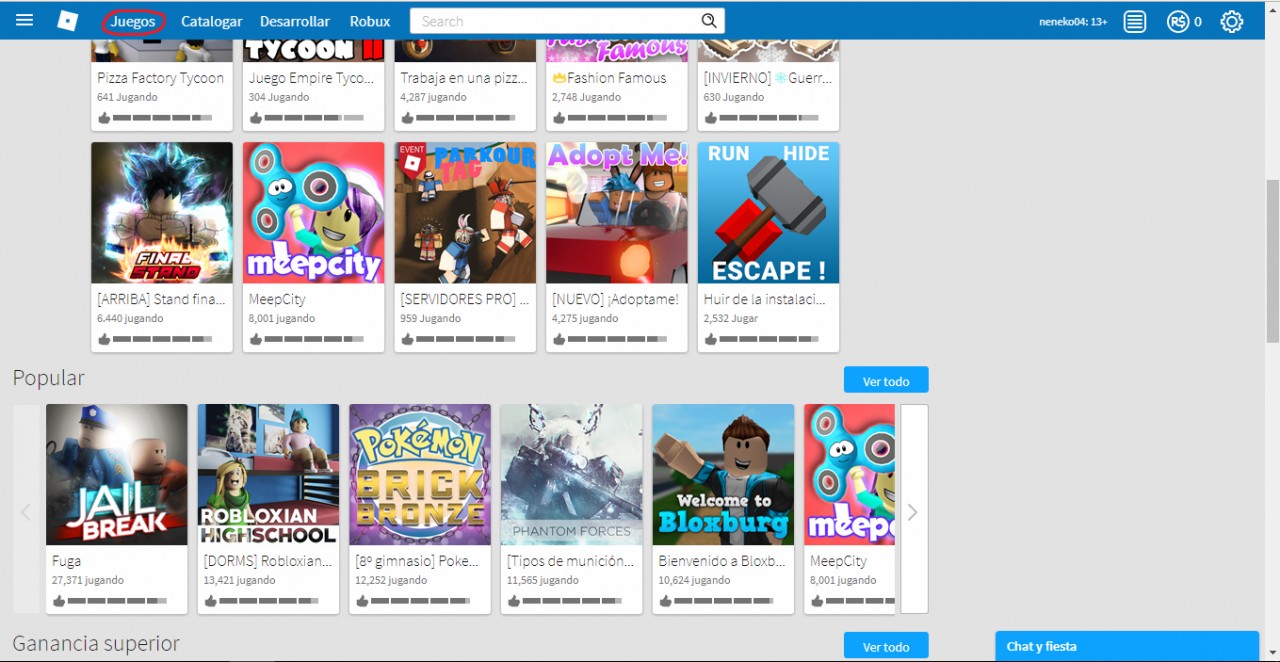Open Adopt Me game thumbnail
This screenshot has height=662, width=1280.
pyautogui.click(x=617, y=212)
